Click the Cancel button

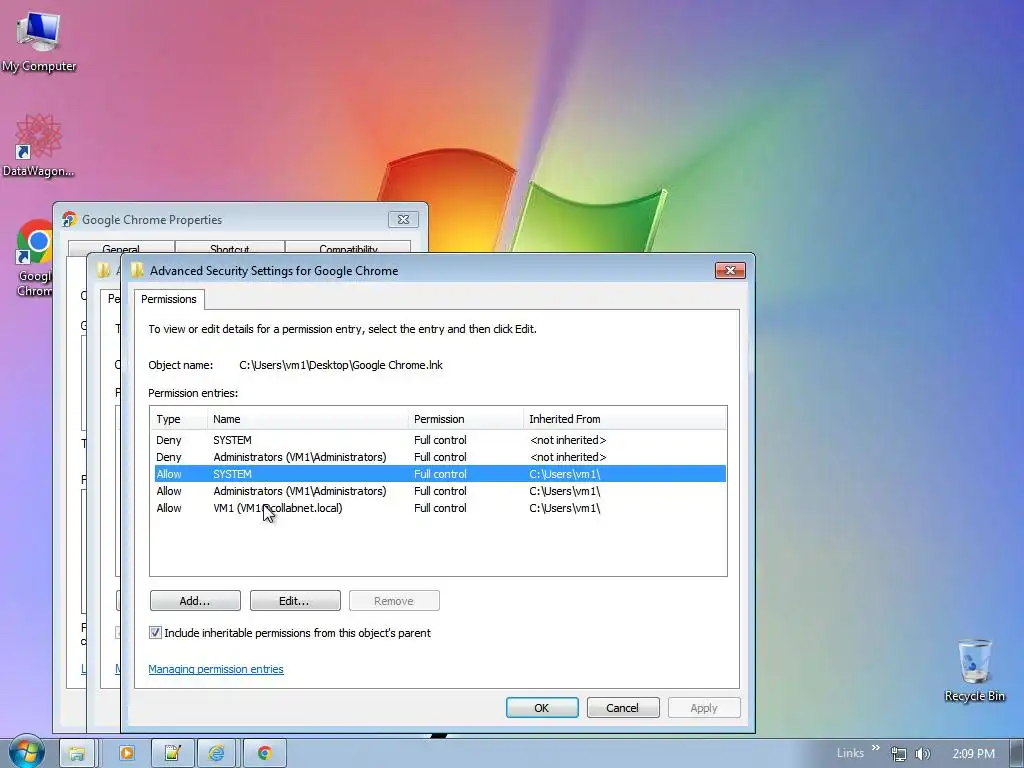[622, 707]
